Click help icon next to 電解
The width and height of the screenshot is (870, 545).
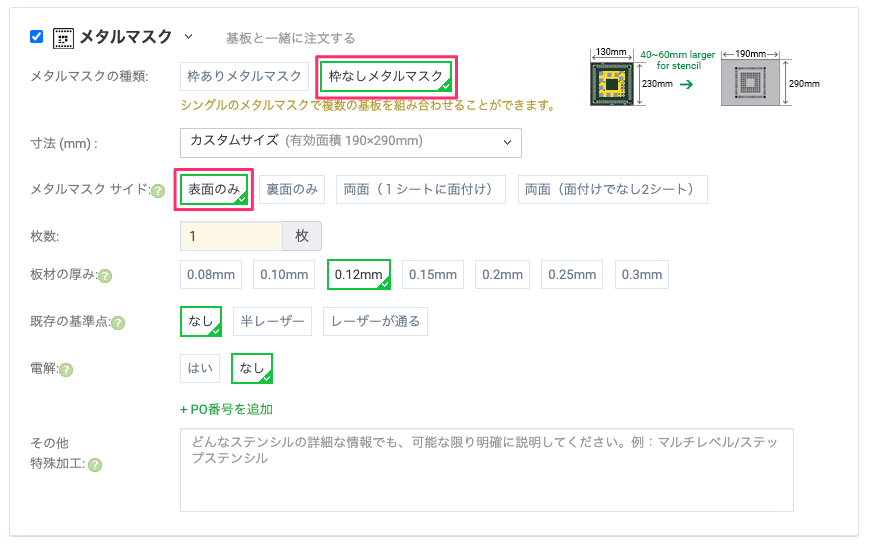click(x=66, y=370)
